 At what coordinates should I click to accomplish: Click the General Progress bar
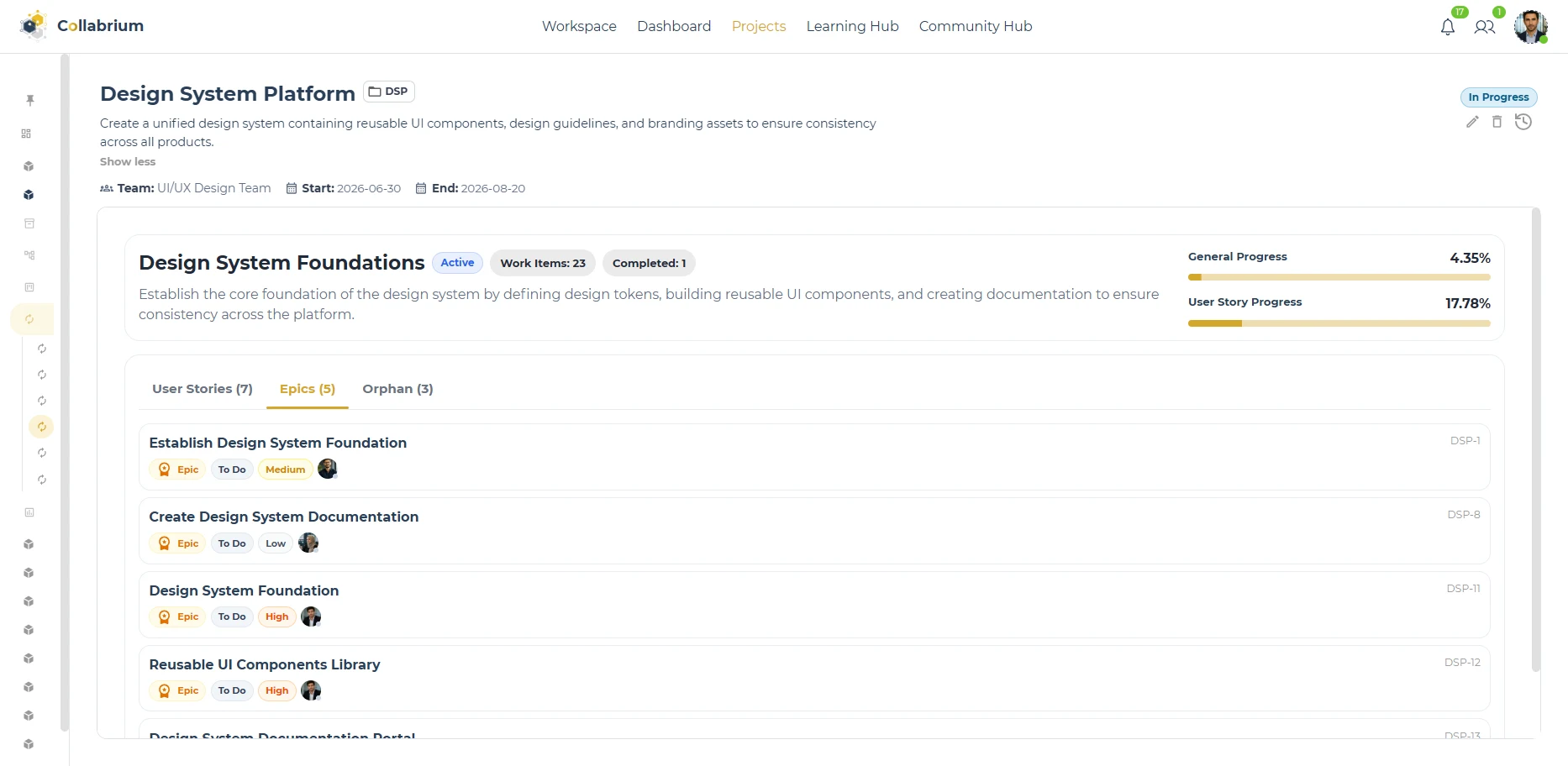1339,277
